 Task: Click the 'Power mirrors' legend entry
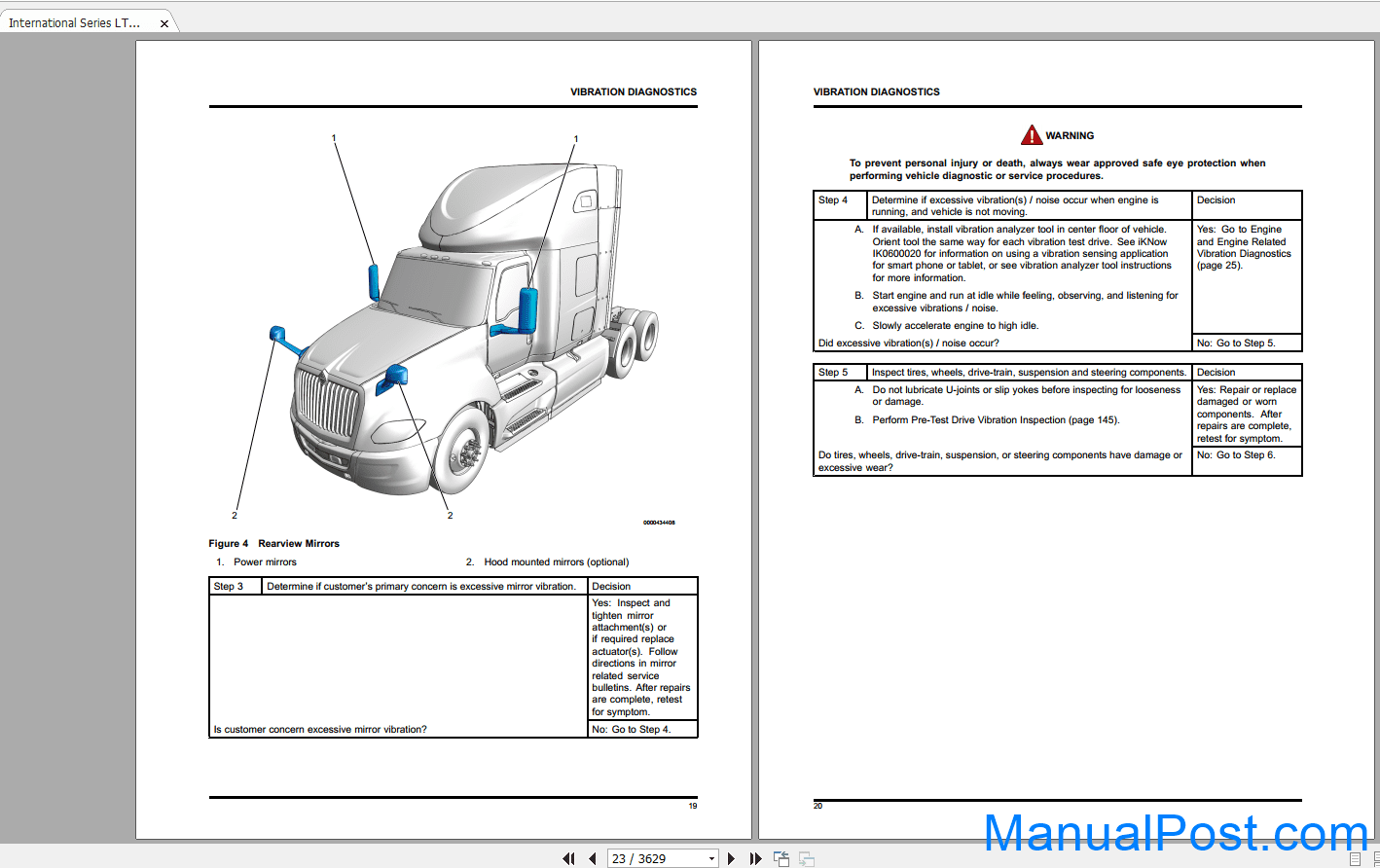tap(265, 561)
